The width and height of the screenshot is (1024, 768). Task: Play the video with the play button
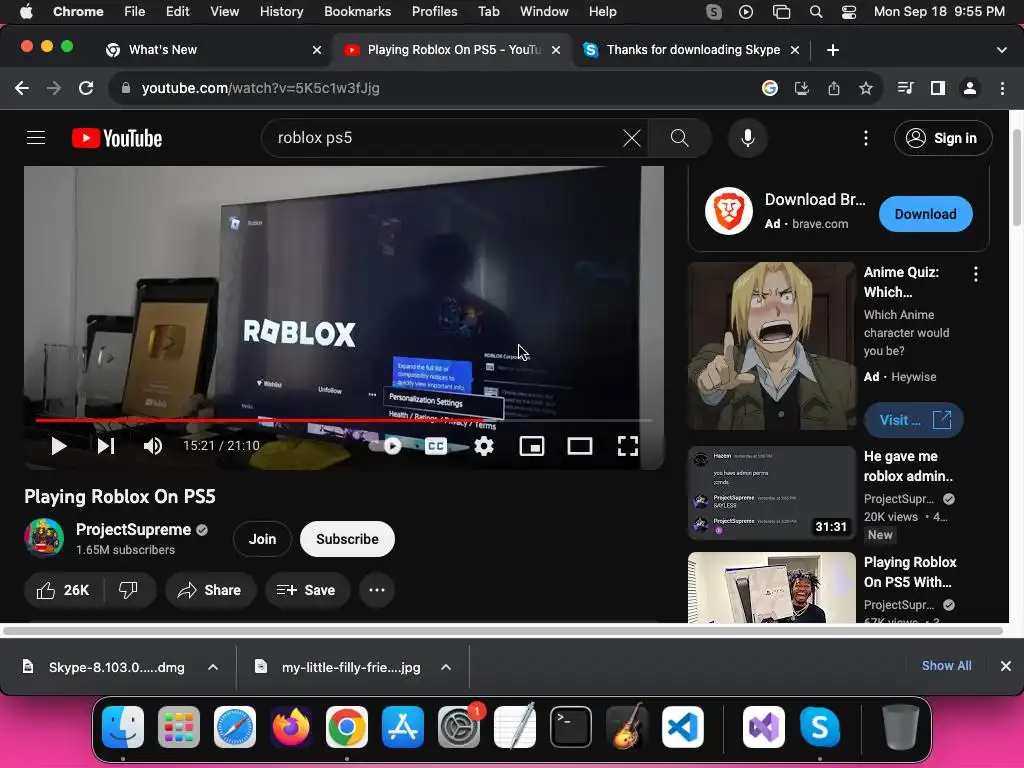[58, 446]
